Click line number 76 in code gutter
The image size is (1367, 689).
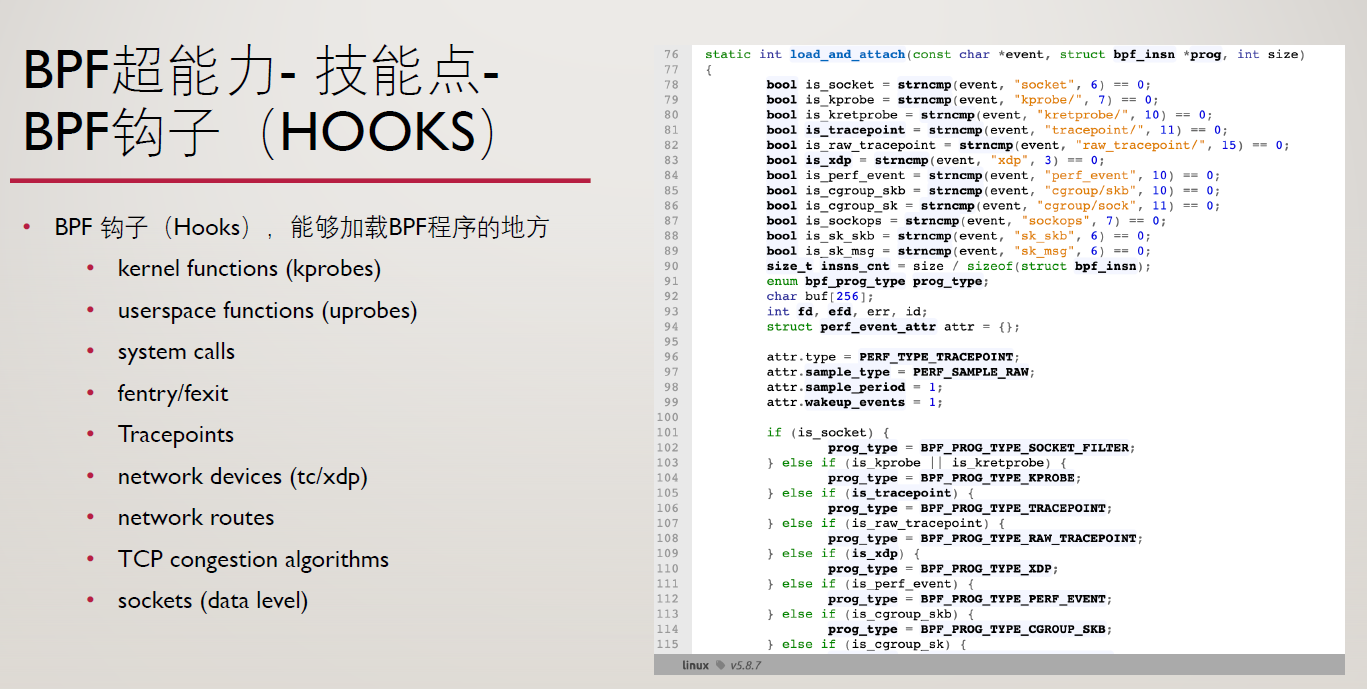point(671,54)
